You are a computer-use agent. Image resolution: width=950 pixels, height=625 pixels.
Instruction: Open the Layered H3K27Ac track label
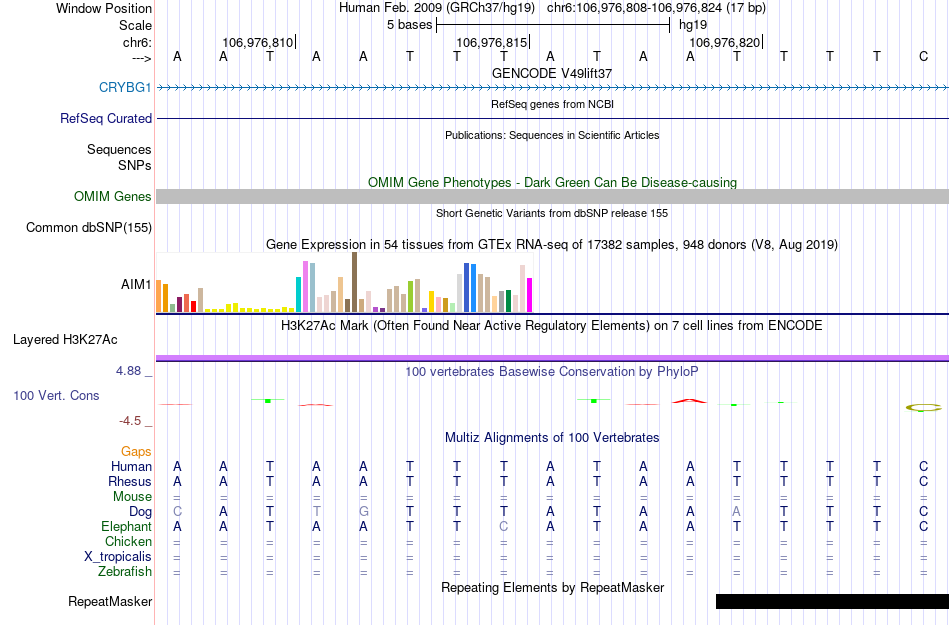point(65,340)
